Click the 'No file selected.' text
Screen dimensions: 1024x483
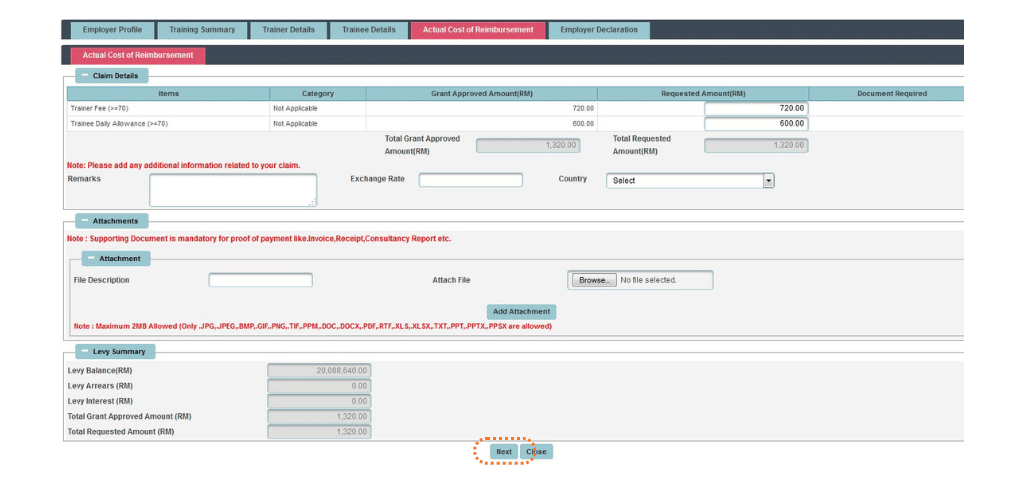click(648, 280)
